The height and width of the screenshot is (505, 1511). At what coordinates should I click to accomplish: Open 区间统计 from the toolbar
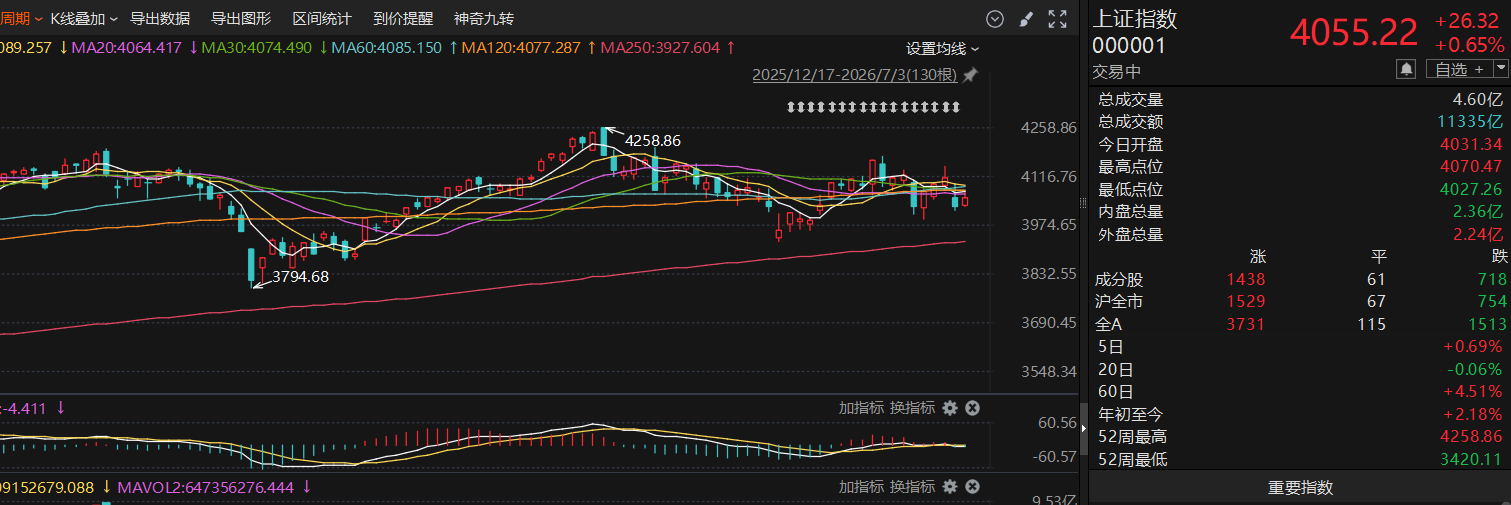coord(322,19)
